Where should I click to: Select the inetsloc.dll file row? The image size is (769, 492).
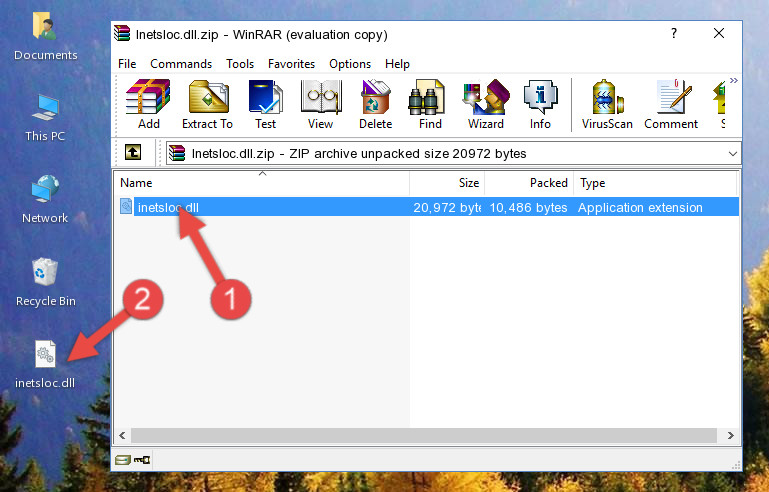click(427, 207)
